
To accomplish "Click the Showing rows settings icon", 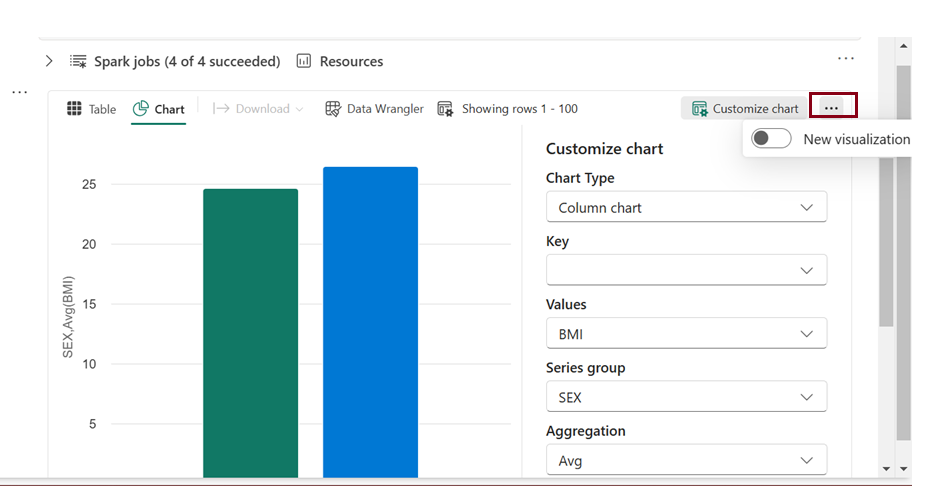I will click(x=446, y=109).
